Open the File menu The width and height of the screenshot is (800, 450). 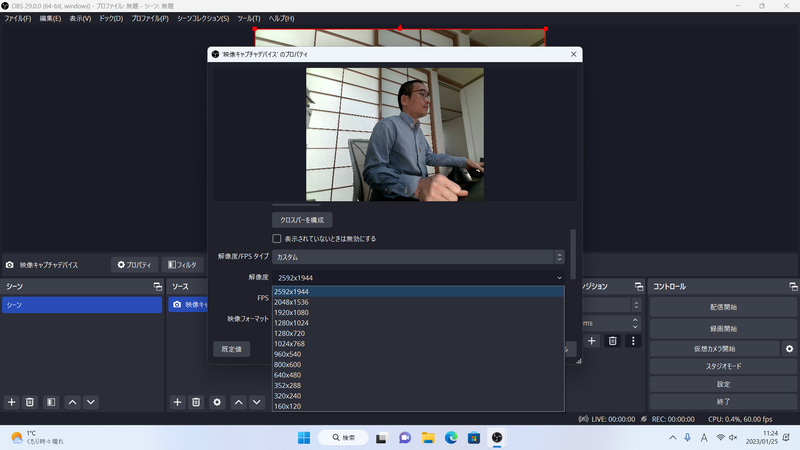(x=18, y=18)
